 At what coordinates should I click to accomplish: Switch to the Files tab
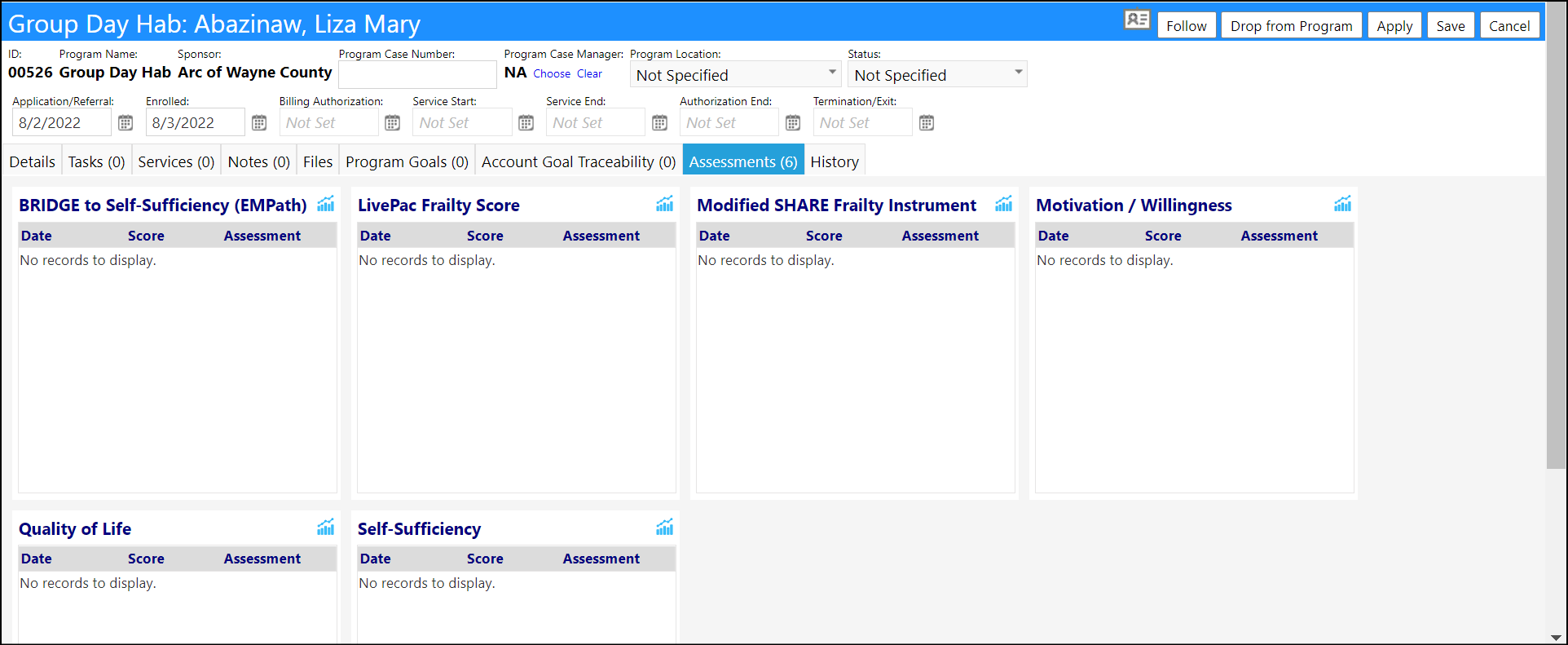click(x=318, y=161)
